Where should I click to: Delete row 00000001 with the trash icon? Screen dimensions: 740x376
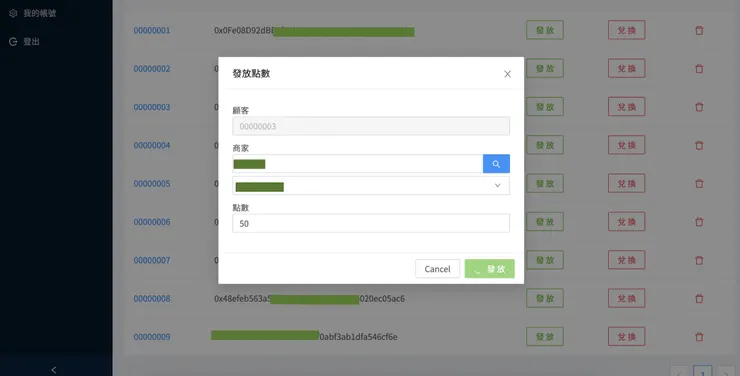coord(699,30)
